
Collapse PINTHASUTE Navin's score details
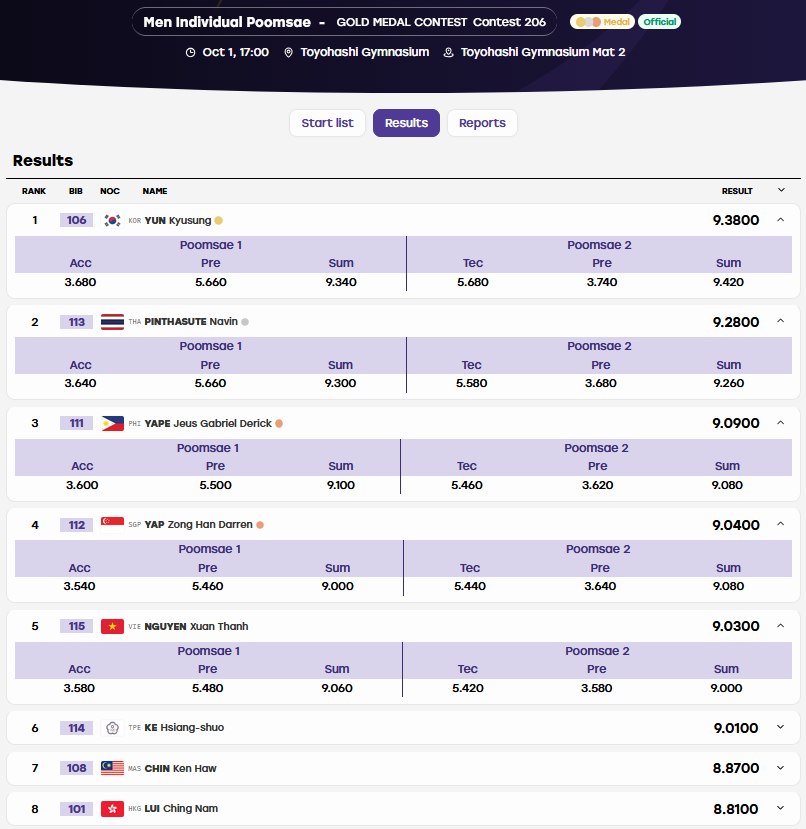[x=781, y=321]
